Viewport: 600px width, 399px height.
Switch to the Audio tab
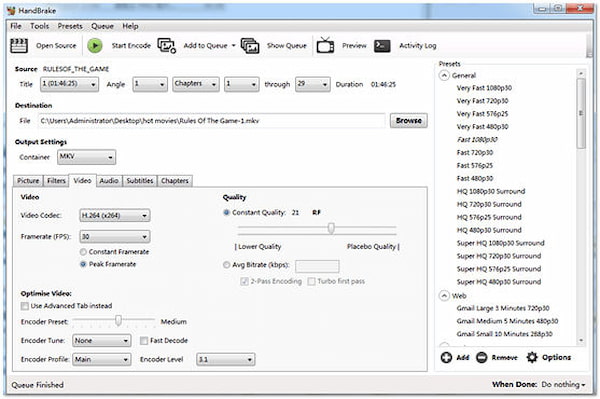(x=109, y=181)
